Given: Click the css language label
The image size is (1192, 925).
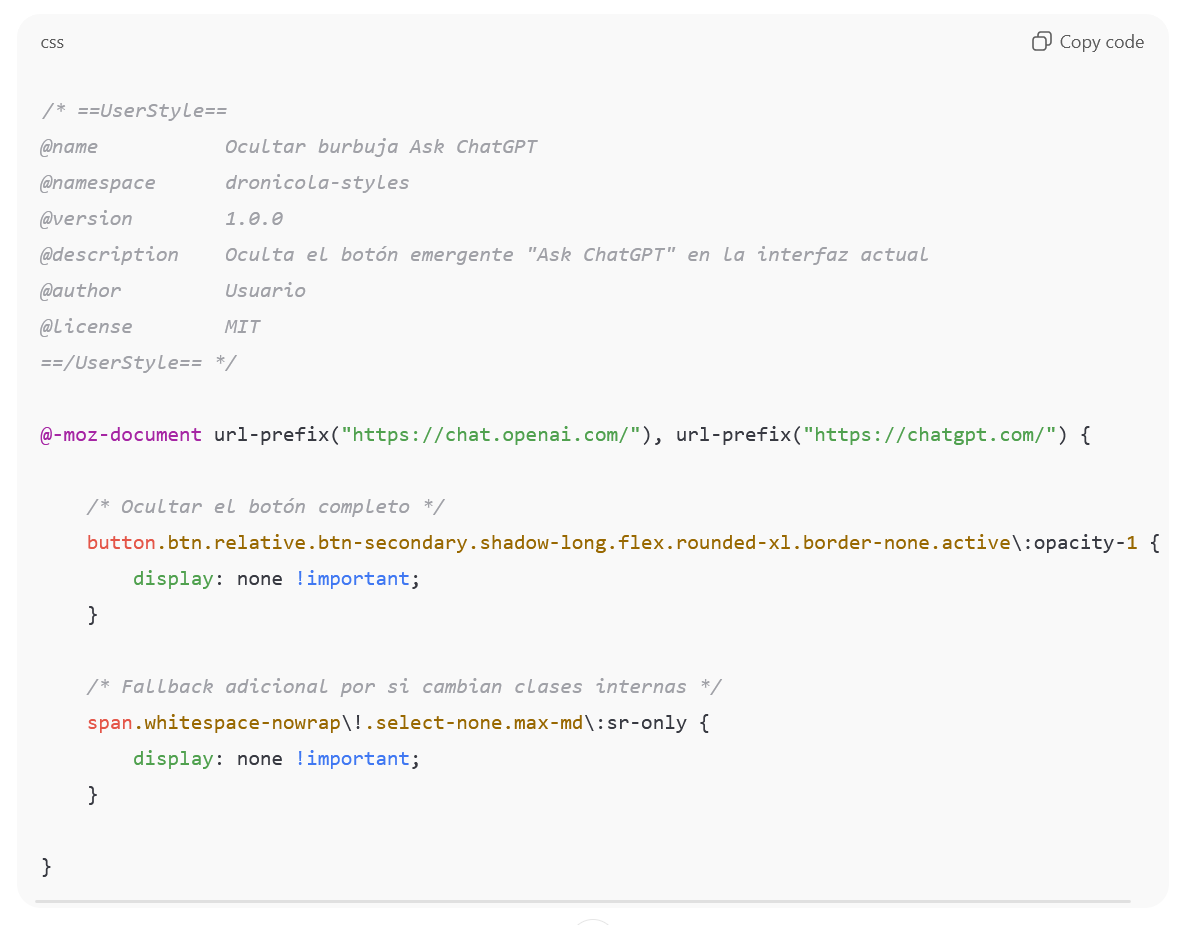Looking at the screenshot, I should 52,42.
